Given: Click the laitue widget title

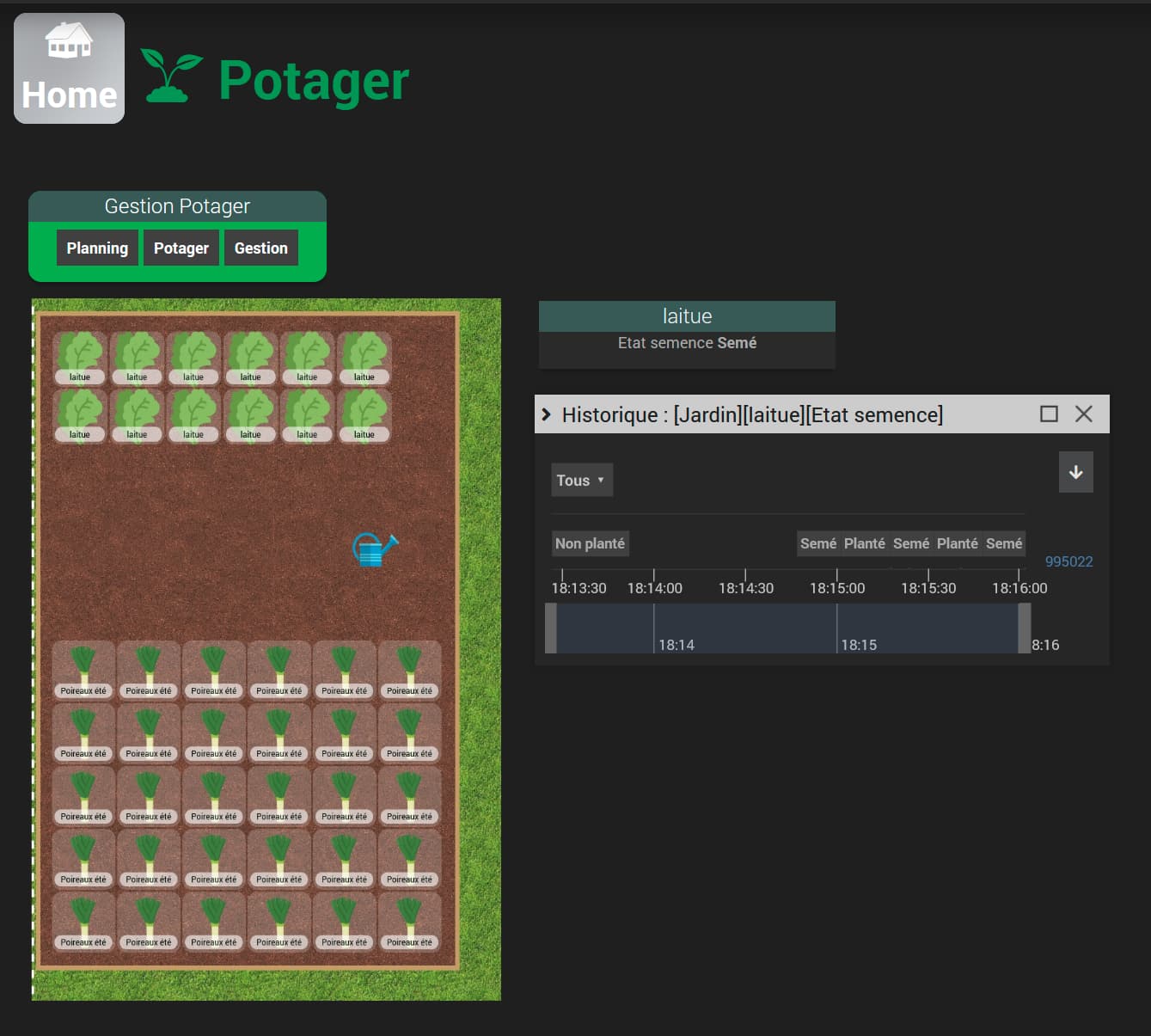Looking at the screenshot, I should (687, 316).
